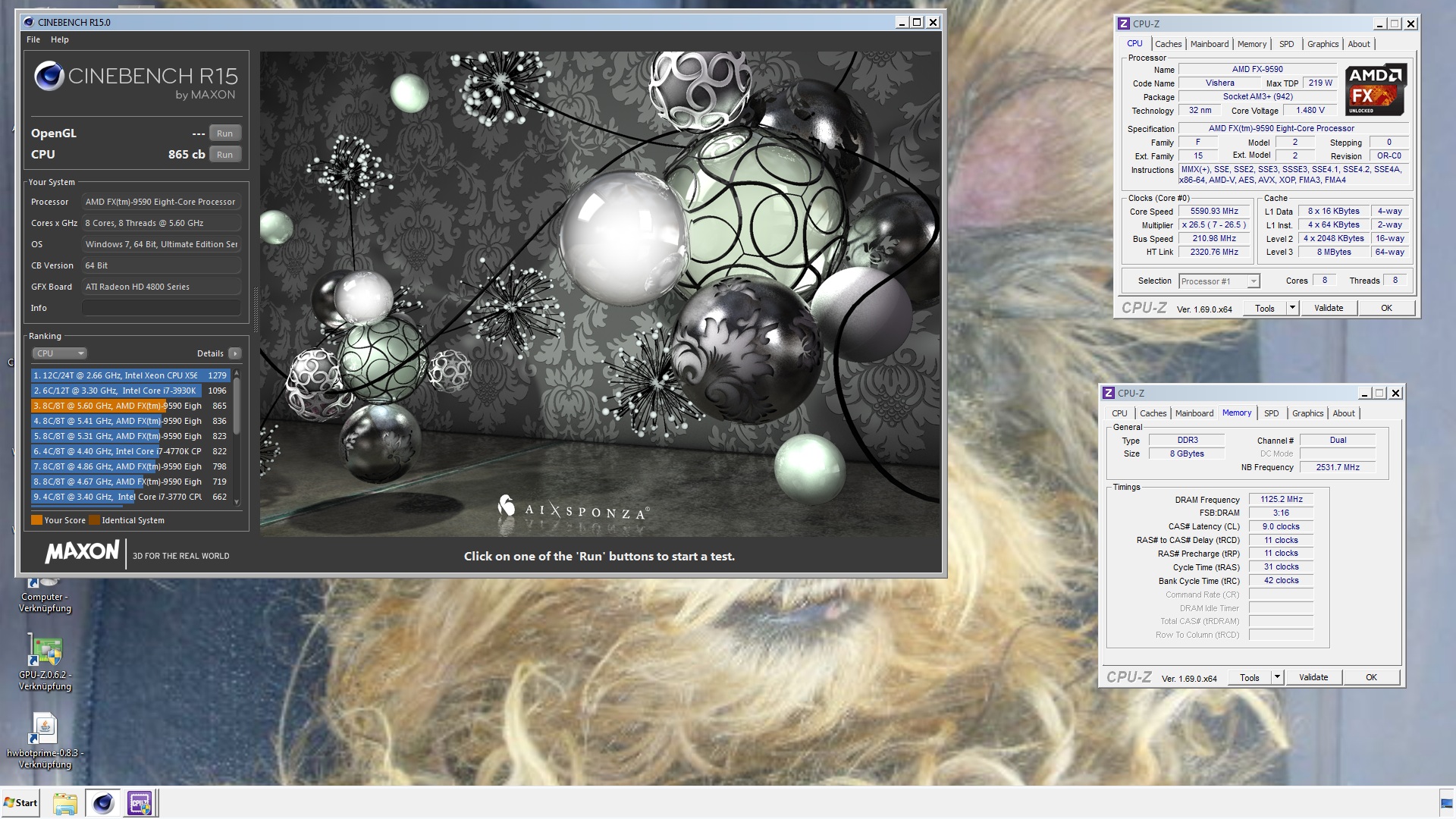Switch to Caches tab in lower CPU-Z
This screenshot has width=1456, height=819.
(1153, 413)
